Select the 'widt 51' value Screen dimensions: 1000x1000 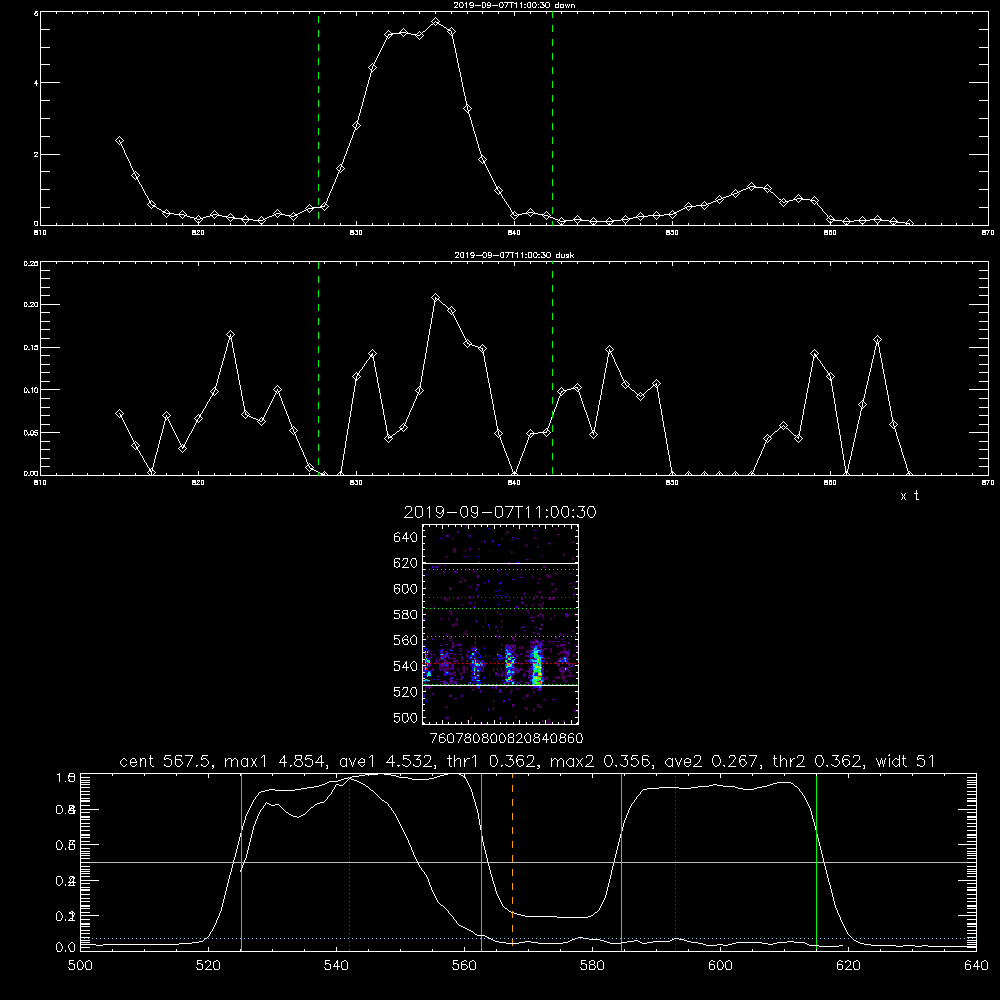(x=905, y=761)
